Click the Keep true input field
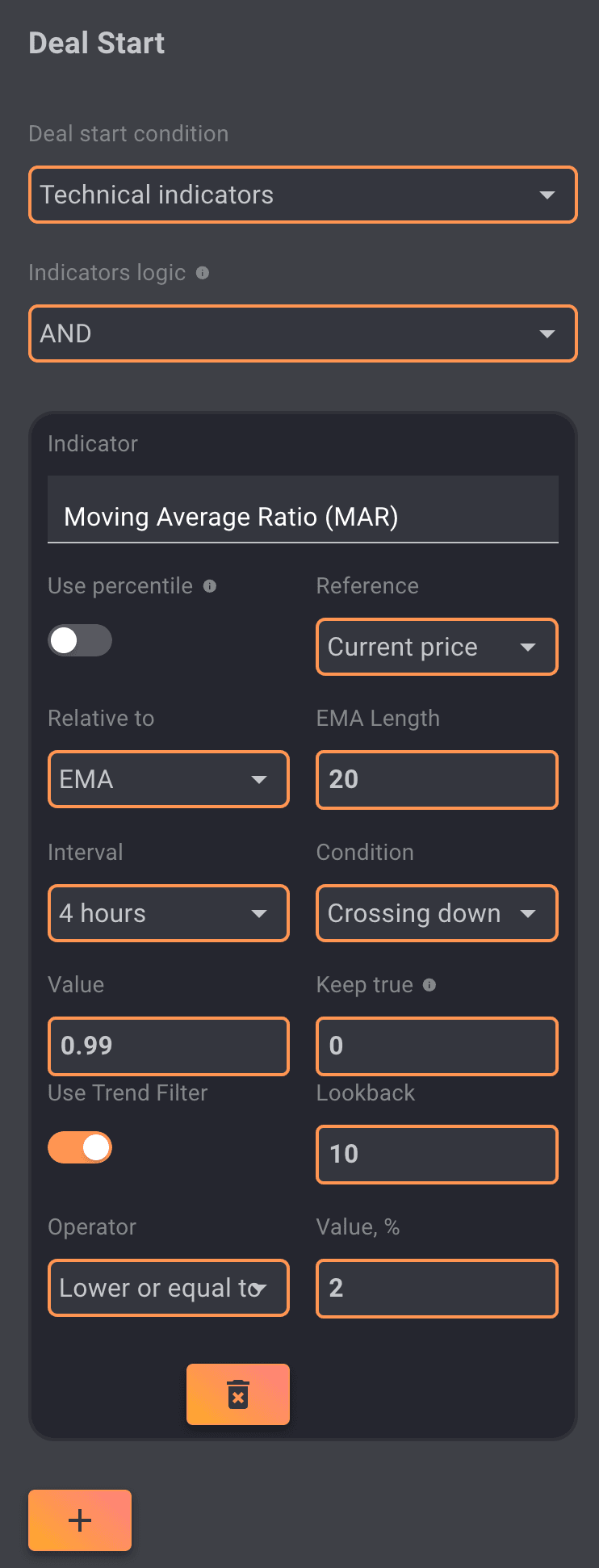599x1568 pixels. [x=437, y=1046]
